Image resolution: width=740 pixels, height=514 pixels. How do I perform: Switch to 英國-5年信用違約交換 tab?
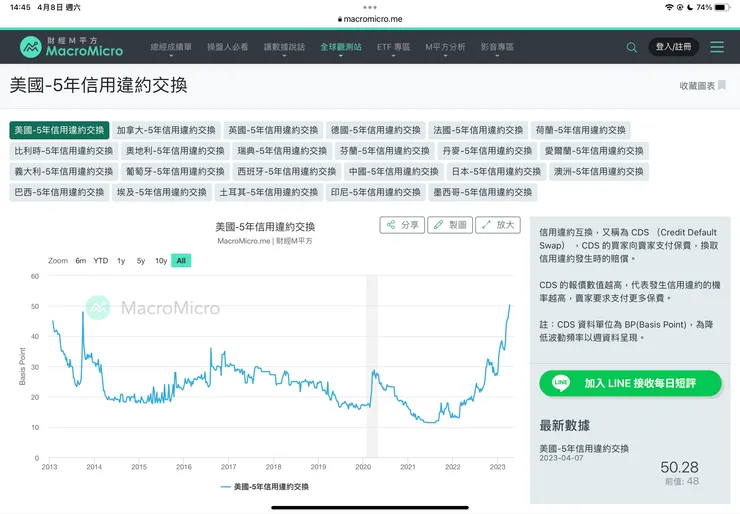tap(273, 130)
